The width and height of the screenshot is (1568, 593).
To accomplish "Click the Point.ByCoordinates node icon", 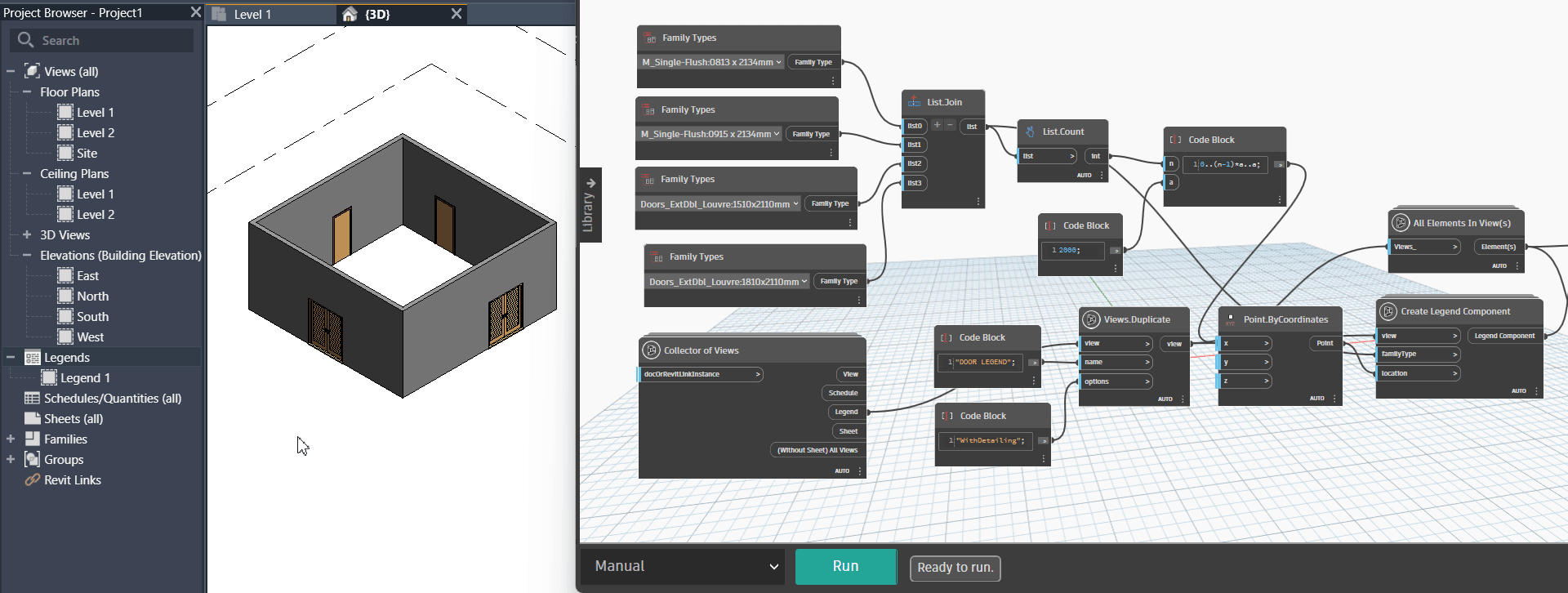I will (x=1230, y=319).
